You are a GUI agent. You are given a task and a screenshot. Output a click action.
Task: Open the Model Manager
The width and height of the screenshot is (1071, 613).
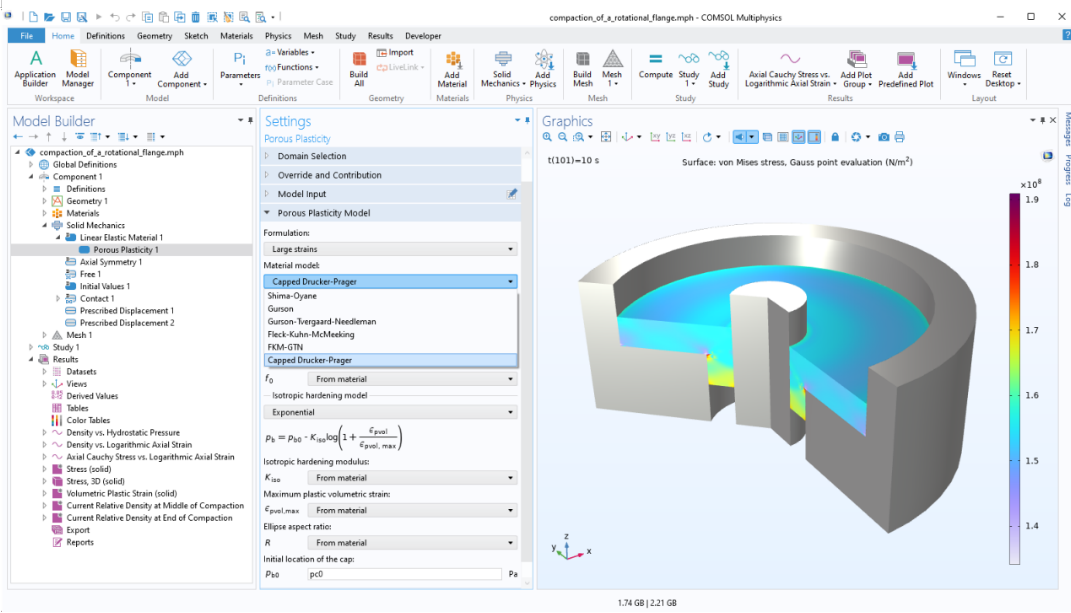78,68
